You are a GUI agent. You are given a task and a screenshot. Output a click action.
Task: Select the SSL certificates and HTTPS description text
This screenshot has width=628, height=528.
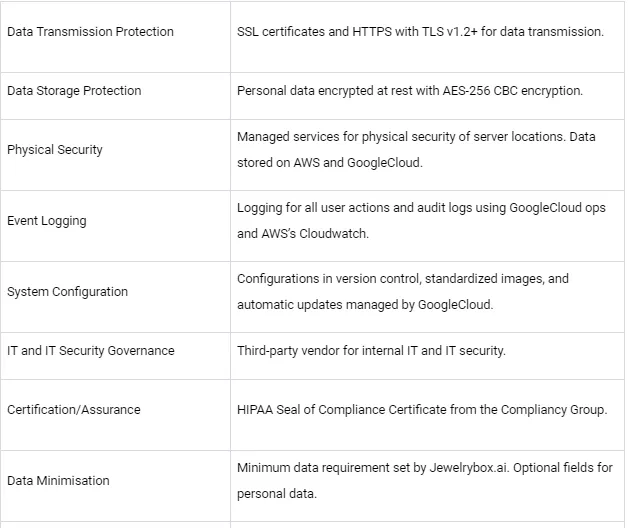tap(420, 32)
